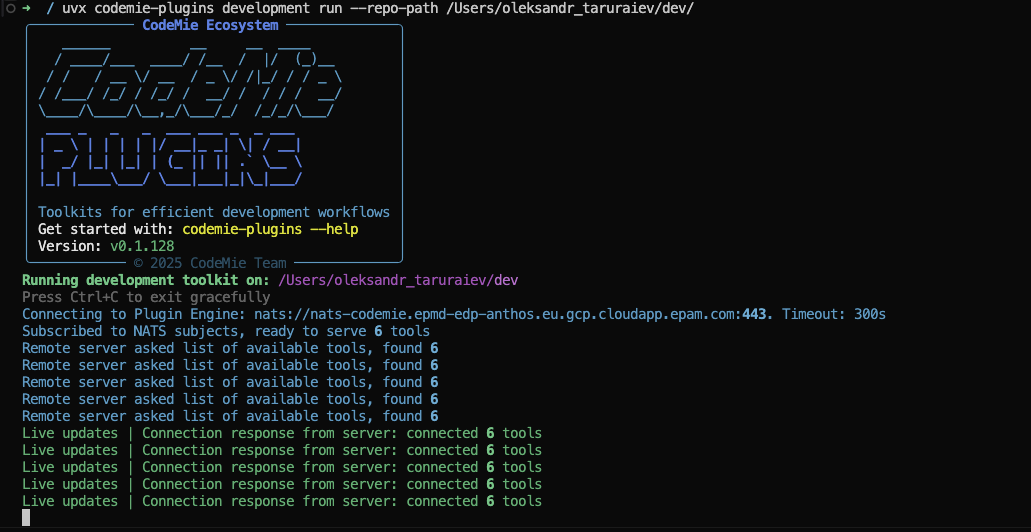Screen dimensions: 1031x532
Task: Click the '© 2025 CodeMie Team' footer
Action: (x=210, y=263)
